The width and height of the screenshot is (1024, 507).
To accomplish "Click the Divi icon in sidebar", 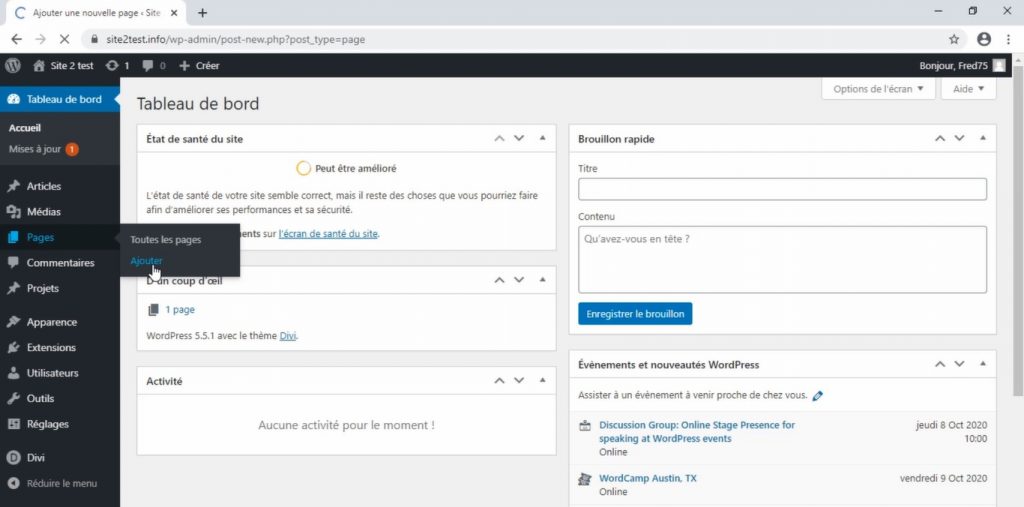I will 13,458.
